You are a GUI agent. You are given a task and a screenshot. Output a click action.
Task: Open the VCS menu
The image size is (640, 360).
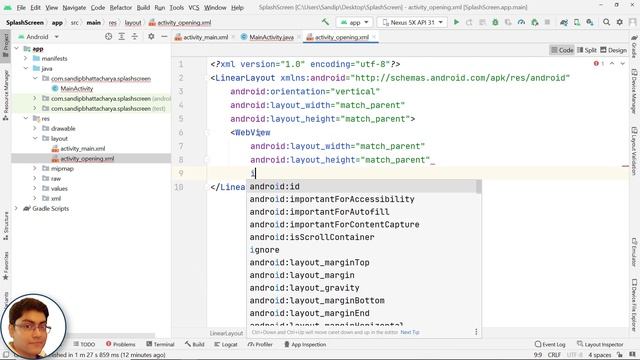click(194, 7)
